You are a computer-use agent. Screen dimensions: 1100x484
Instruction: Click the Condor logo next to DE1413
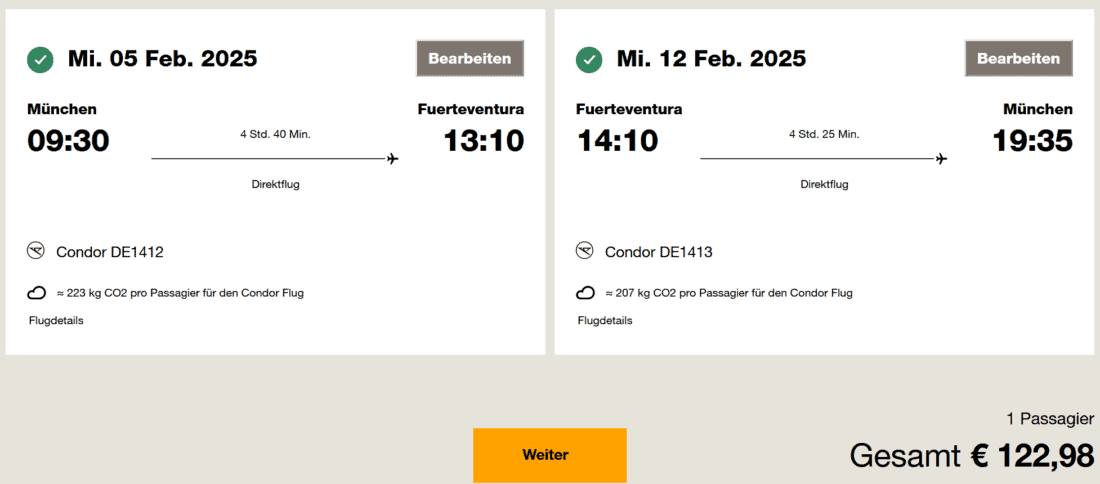[586, 251]
